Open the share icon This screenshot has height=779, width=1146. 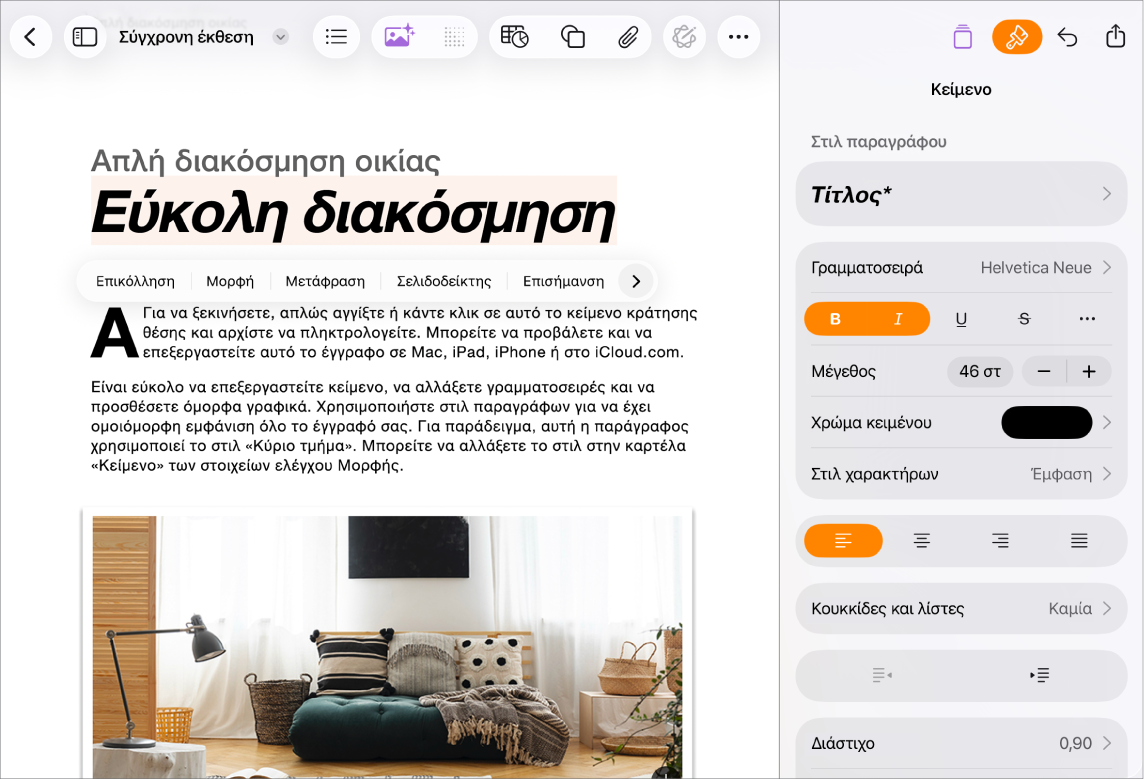coord(1115,36)
